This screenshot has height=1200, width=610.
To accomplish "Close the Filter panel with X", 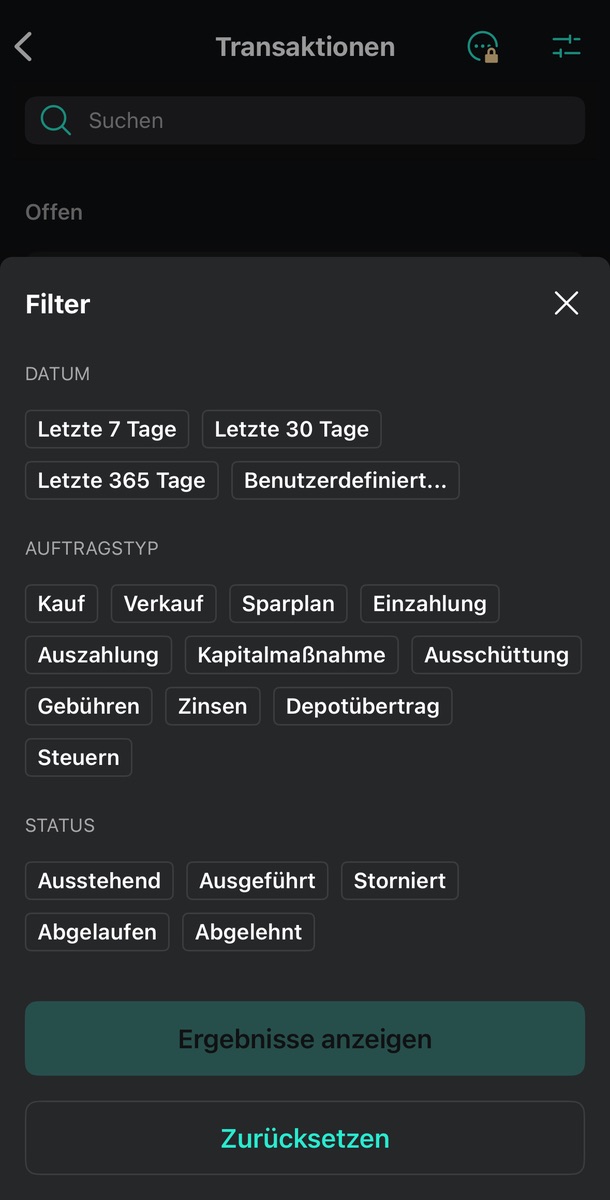I will coord(566,304).
